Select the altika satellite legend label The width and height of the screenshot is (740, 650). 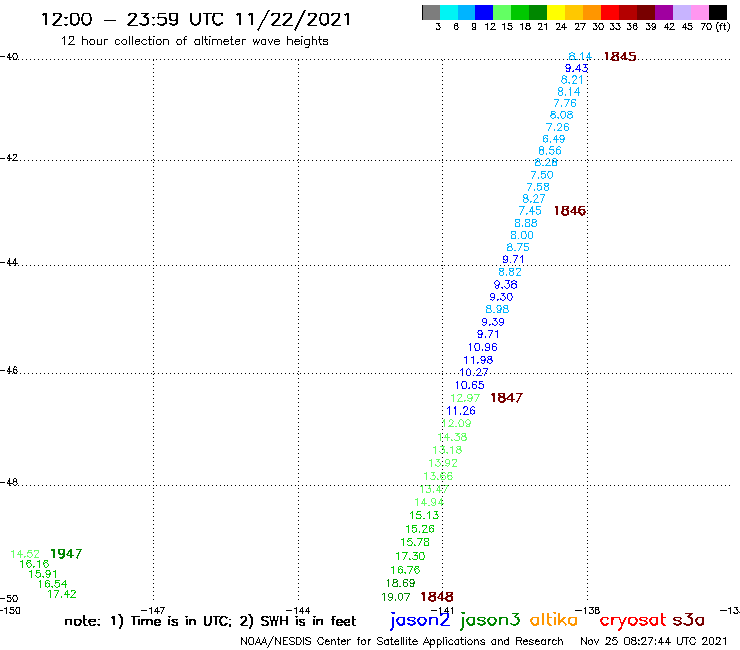coord(553,620)
